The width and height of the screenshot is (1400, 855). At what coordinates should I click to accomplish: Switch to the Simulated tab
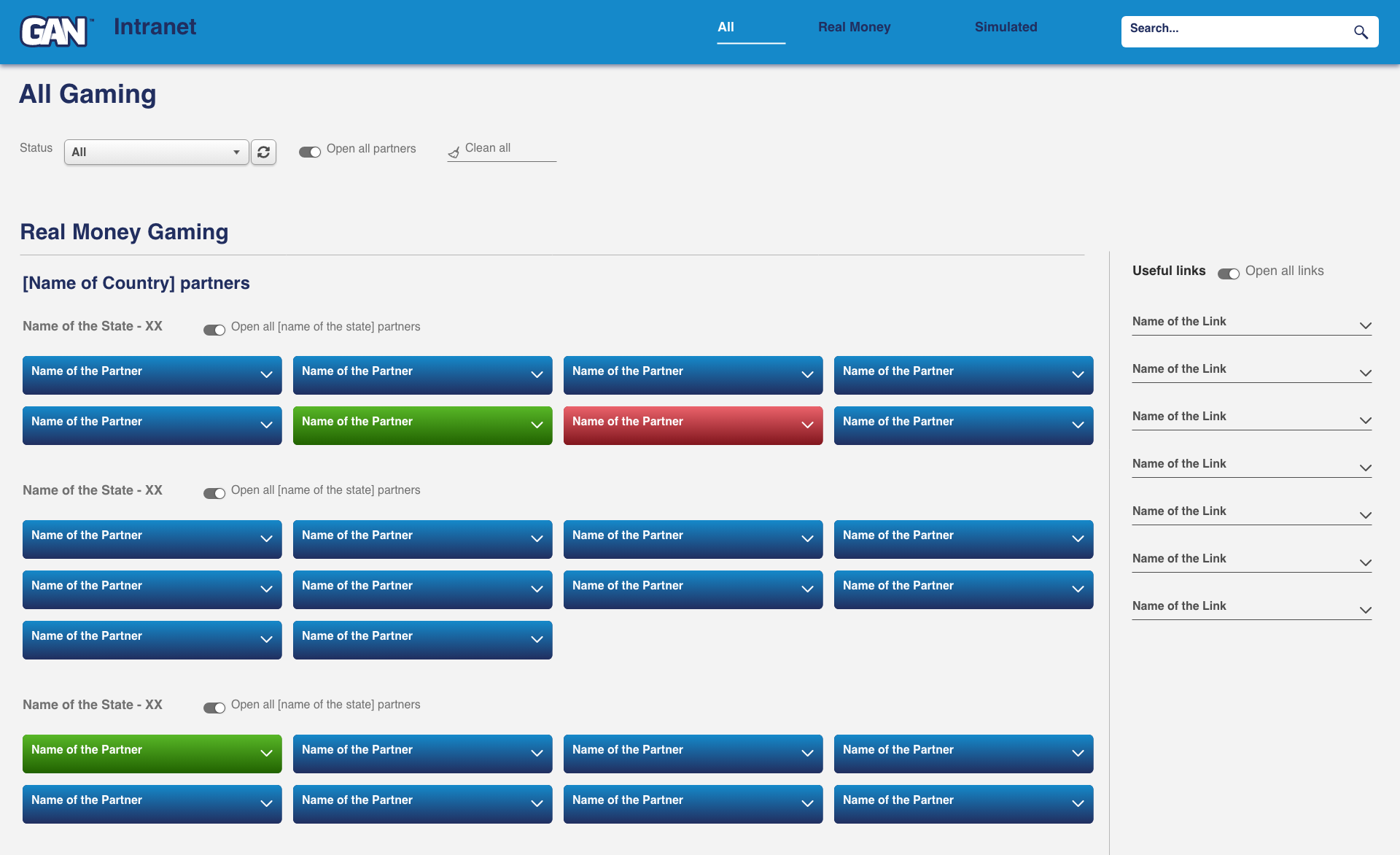click(x=1006, y=27)
